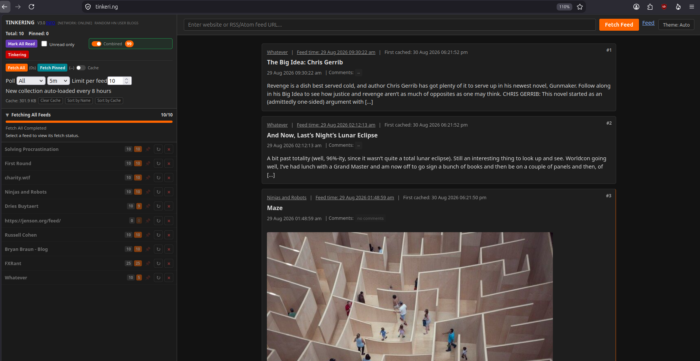Click the Fetch Feed button

pos(619,25)
